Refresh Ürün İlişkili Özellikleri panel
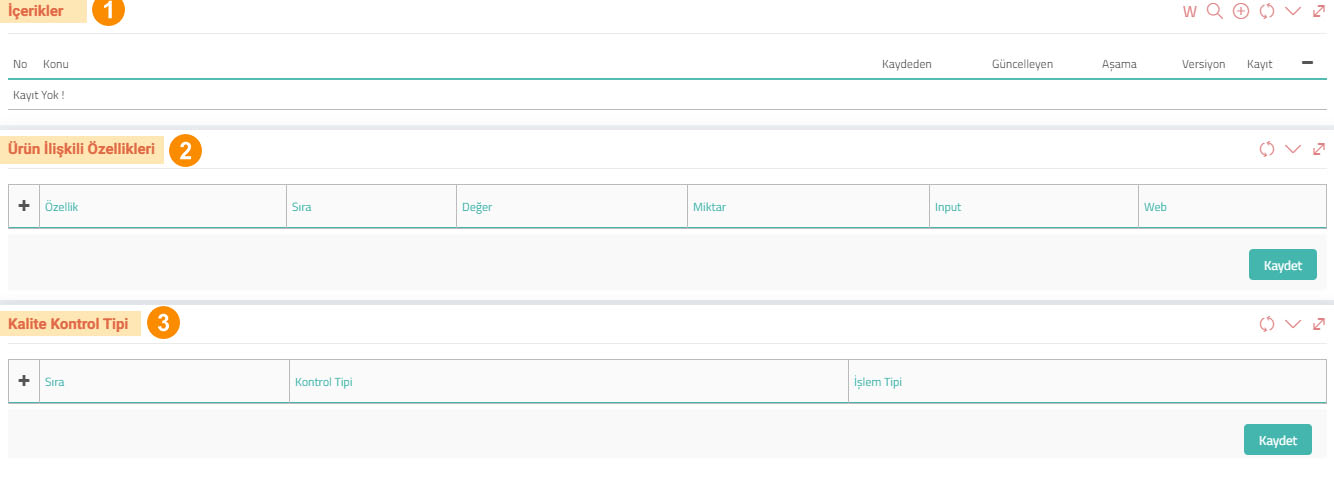The height and width of the screenshot is (500, 1334). pyautogui.click(x=1267, y=149)
